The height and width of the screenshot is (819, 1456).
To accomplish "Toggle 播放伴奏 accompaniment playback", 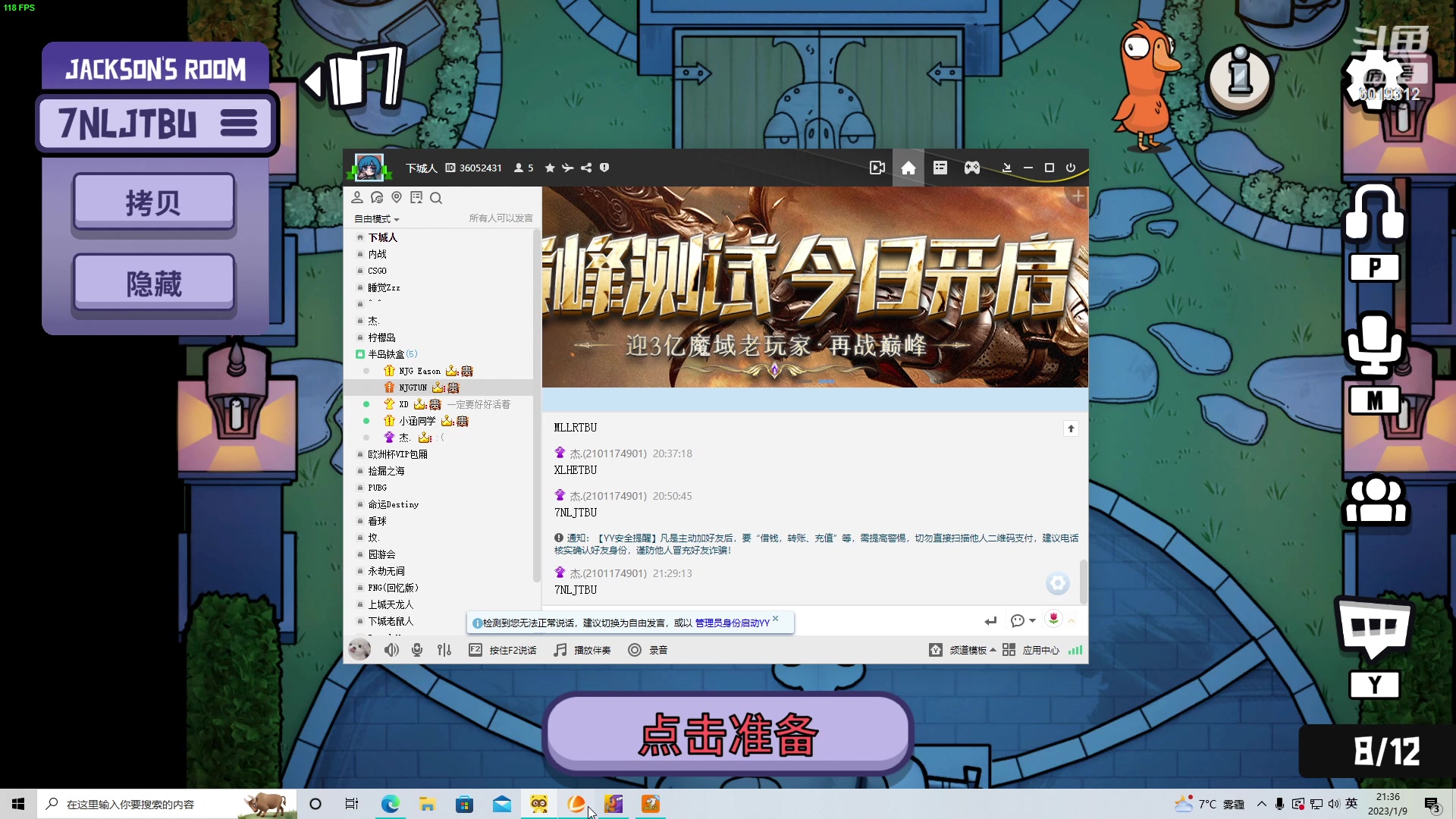I will 582,650.
